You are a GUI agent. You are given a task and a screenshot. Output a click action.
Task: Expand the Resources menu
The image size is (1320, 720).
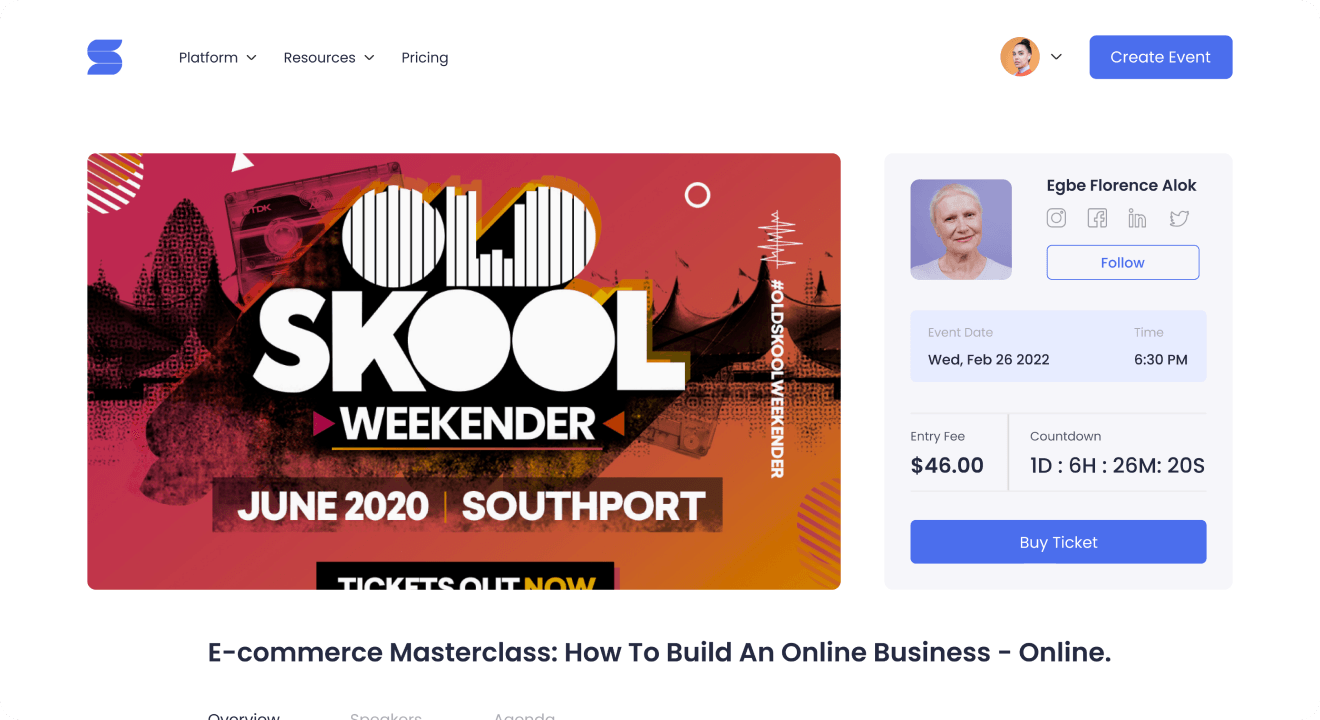tap(329, 58)
